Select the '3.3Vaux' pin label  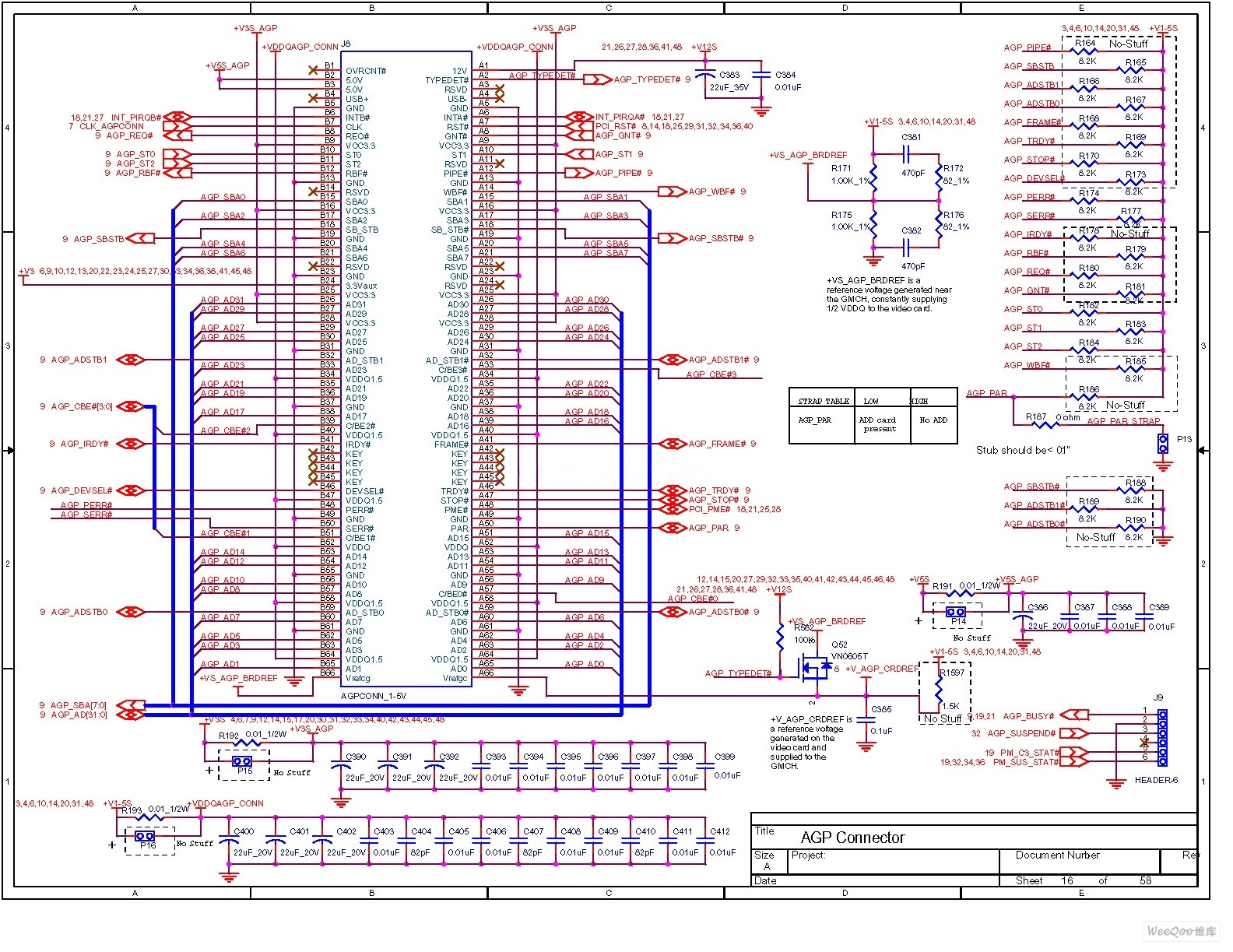click(x=361, y=286)
